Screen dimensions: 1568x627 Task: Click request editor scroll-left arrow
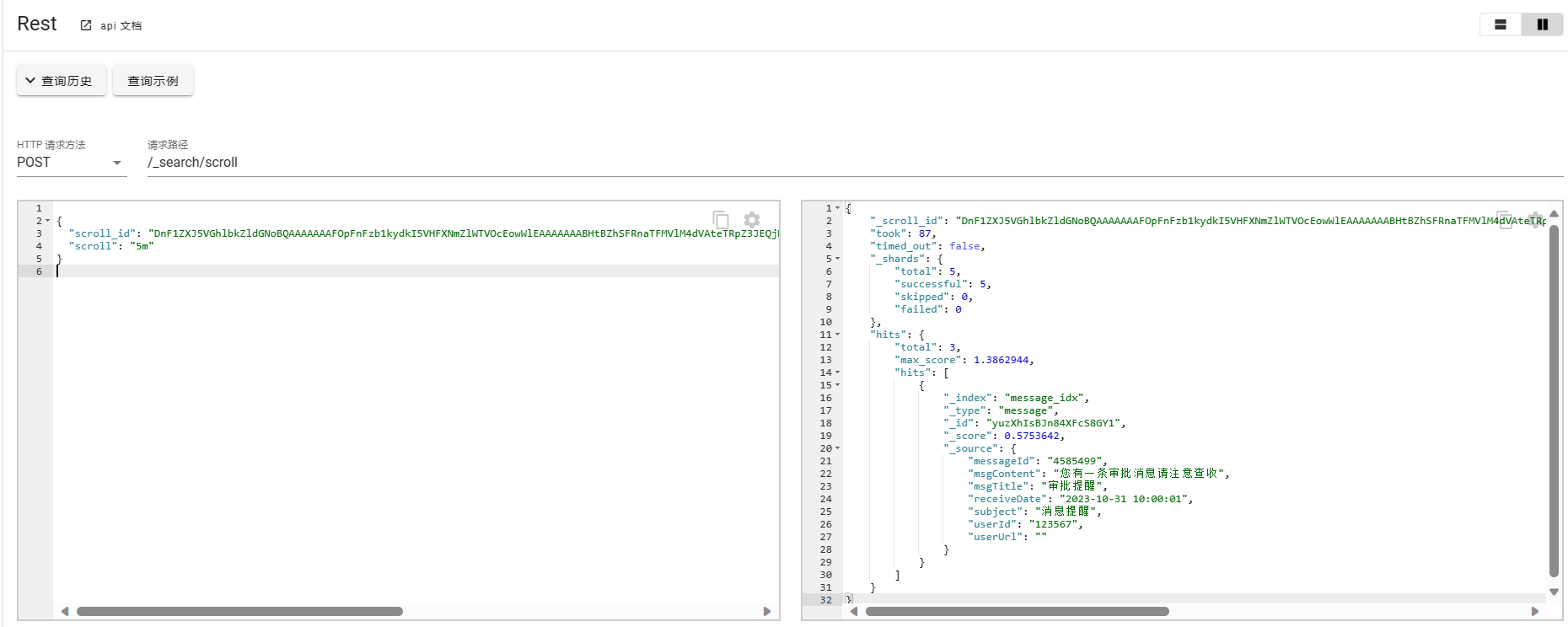[65, 612]
